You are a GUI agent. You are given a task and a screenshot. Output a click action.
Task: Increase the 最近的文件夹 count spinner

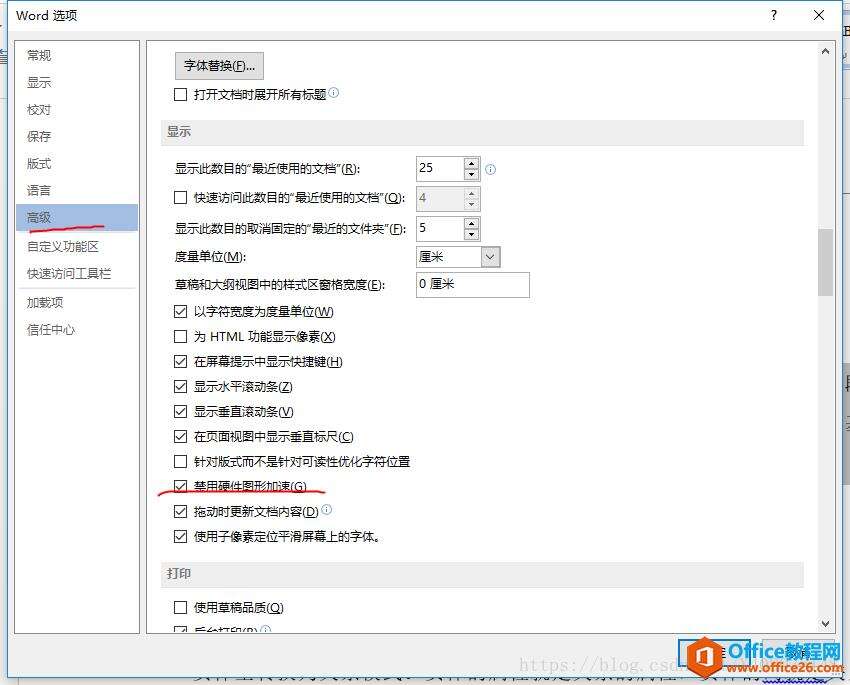tap(472, 223)
